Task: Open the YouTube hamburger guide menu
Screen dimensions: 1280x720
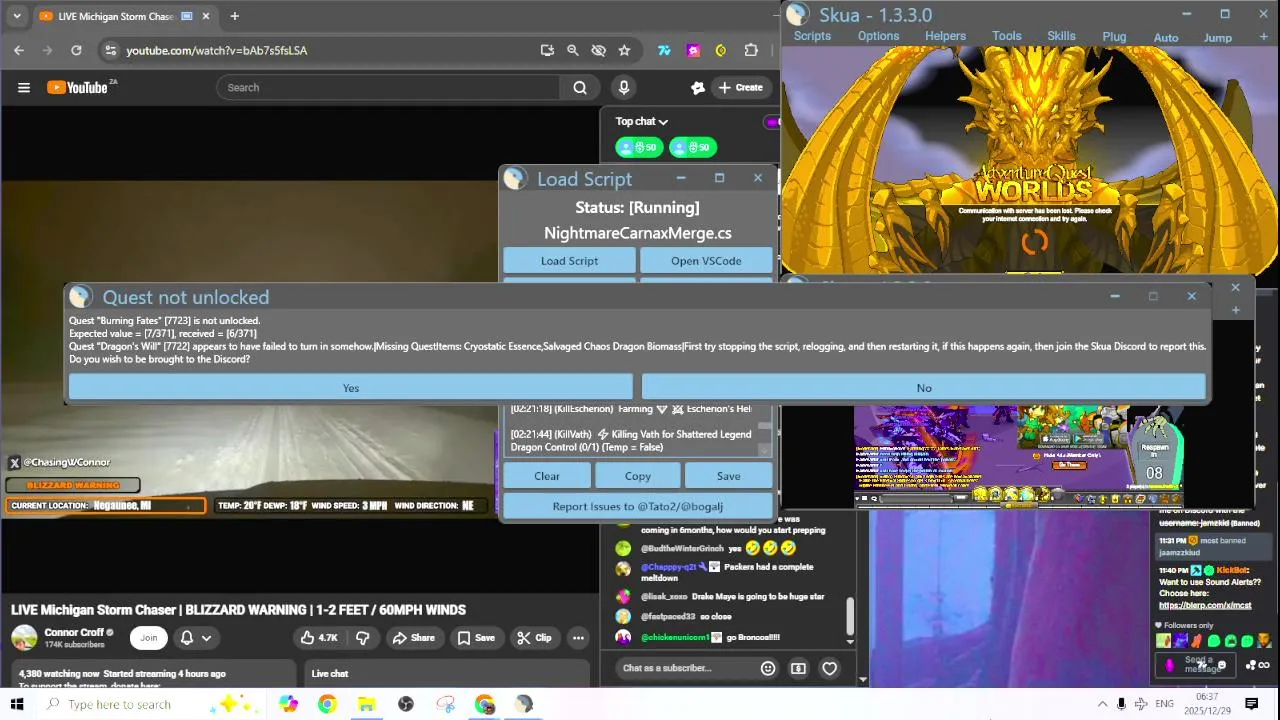Action: pyautogui.click(x=24, y=87)
